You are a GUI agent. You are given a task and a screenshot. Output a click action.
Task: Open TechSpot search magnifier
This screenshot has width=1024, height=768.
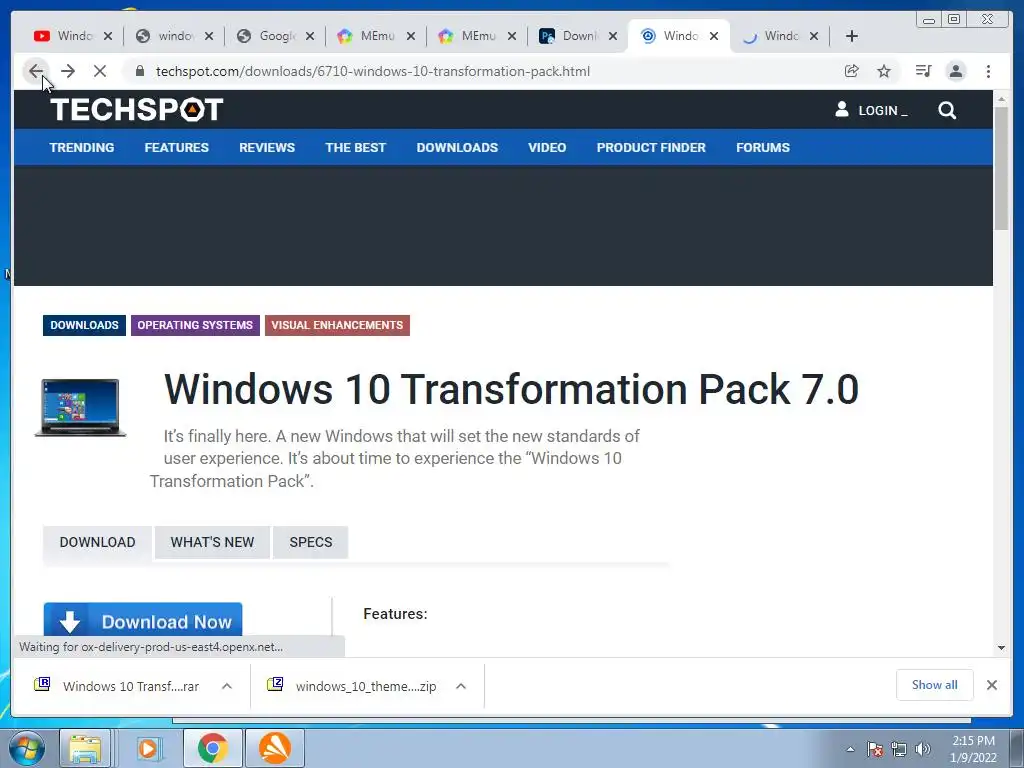pos(947,110)
